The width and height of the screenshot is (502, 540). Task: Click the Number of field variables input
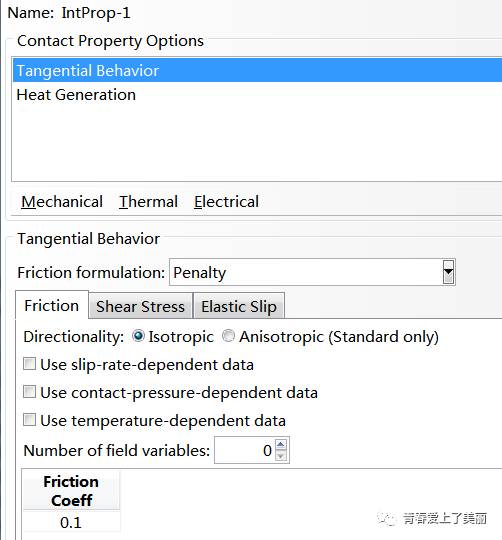[244, 450]
